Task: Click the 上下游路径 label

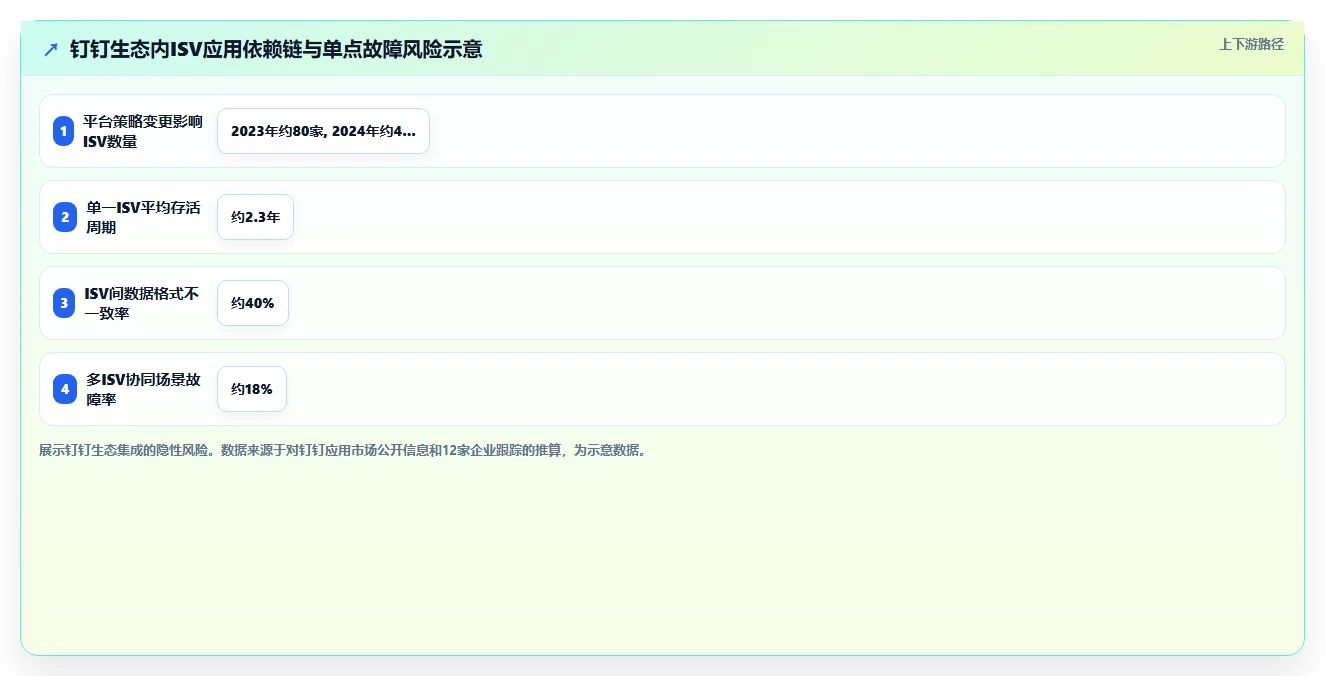Action: [x=1251, y=44]
